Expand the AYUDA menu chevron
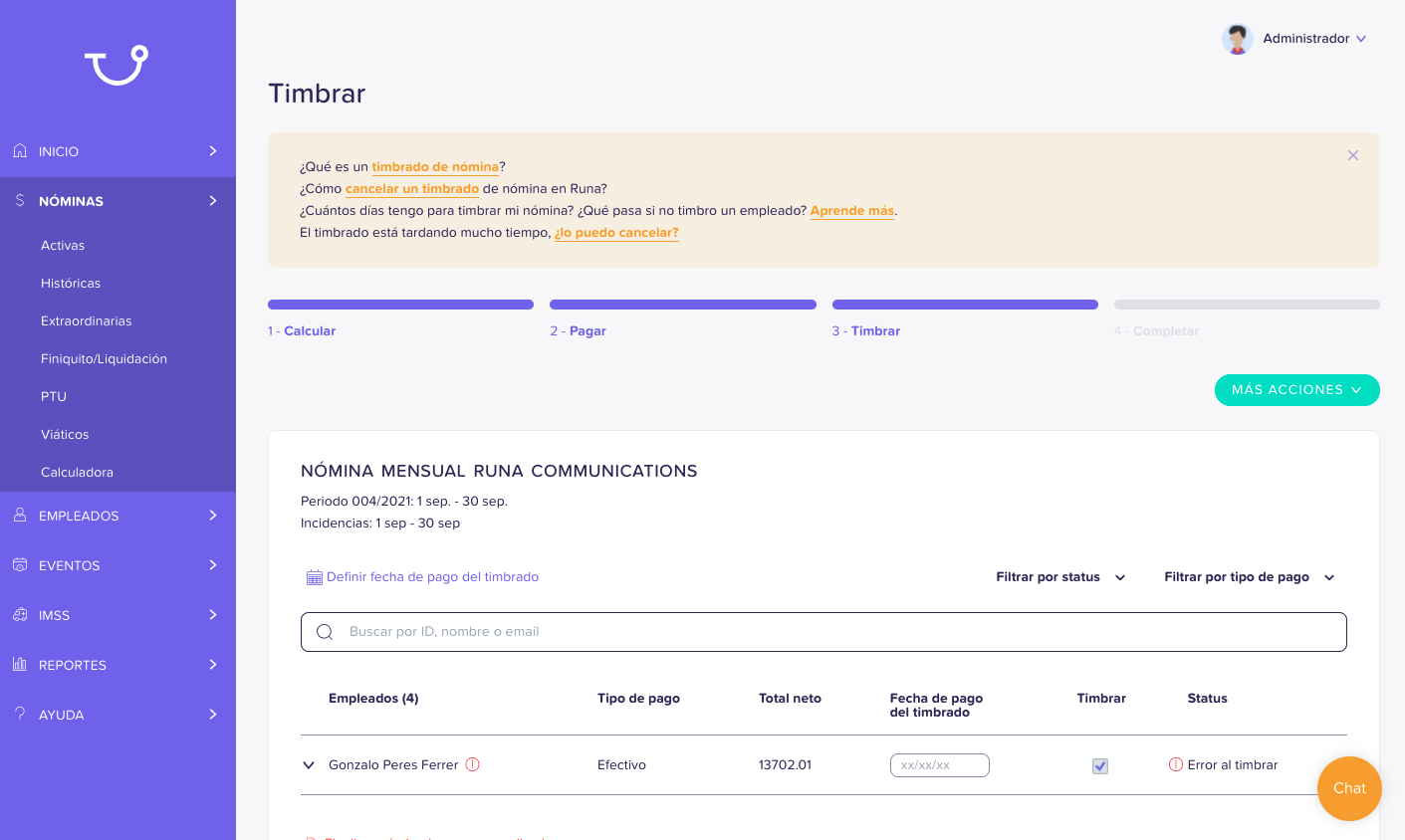The image size is (1405, 840). coord(212,714)
